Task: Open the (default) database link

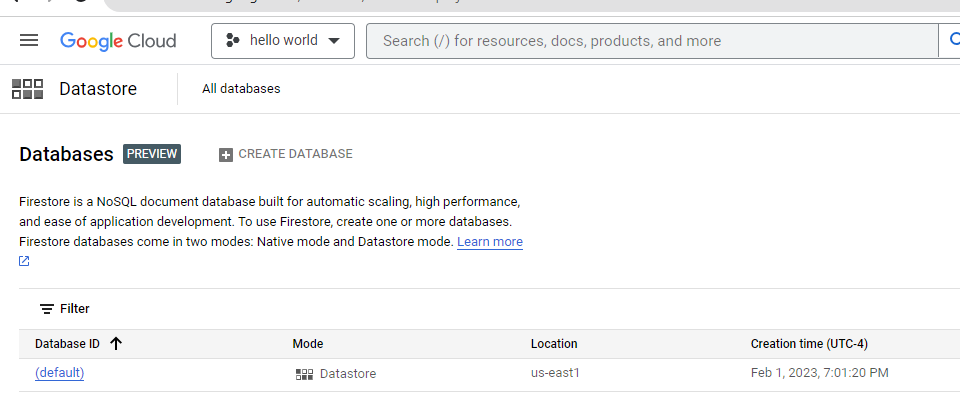Action: point(59,373)
